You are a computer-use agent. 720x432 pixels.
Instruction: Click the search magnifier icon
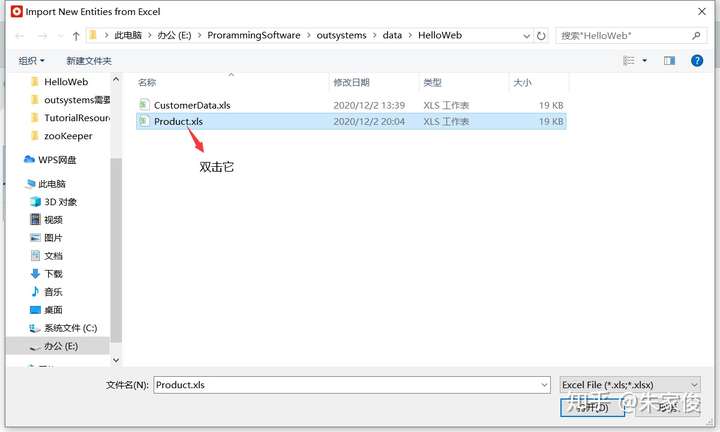point(696,35)
